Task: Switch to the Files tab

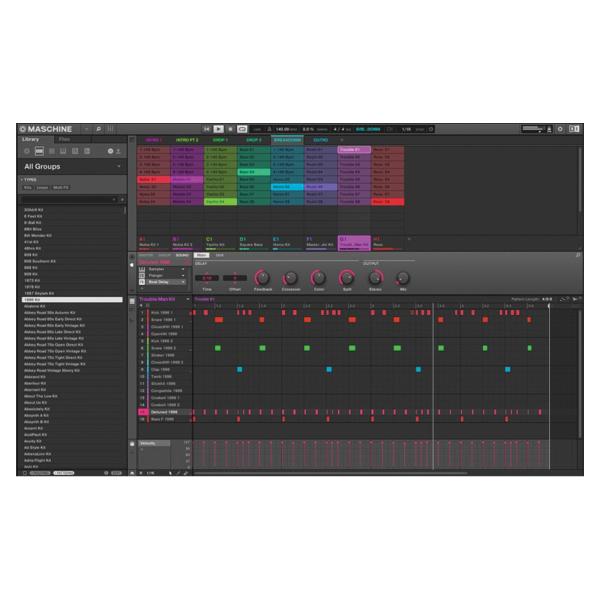Action: click(64, 139)
